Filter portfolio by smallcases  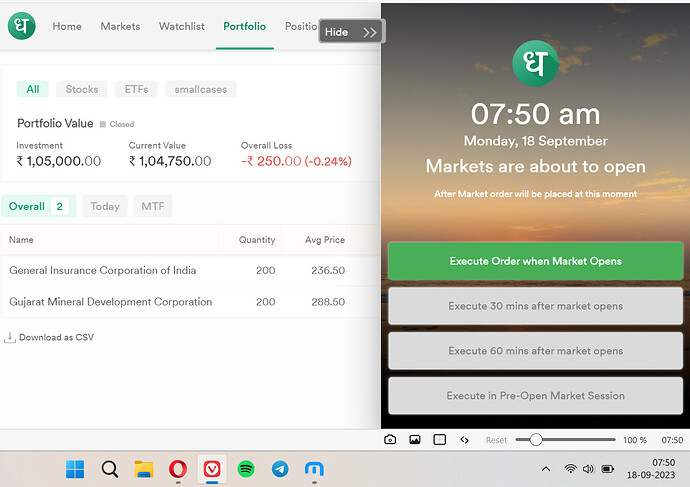(201, 89)
